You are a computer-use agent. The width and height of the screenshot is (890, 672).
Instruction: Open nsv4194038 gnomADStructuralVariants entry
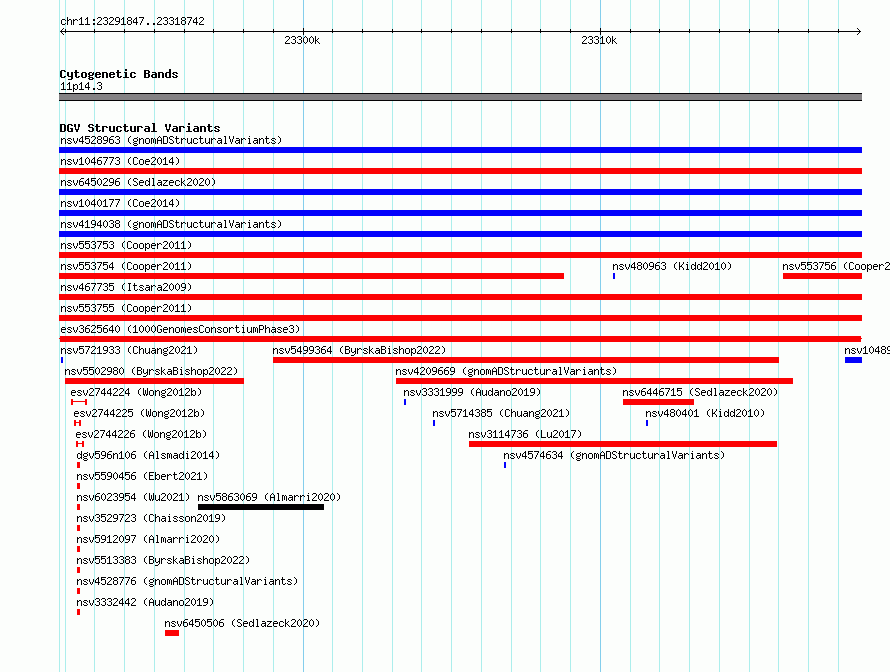tap(171, 224)
